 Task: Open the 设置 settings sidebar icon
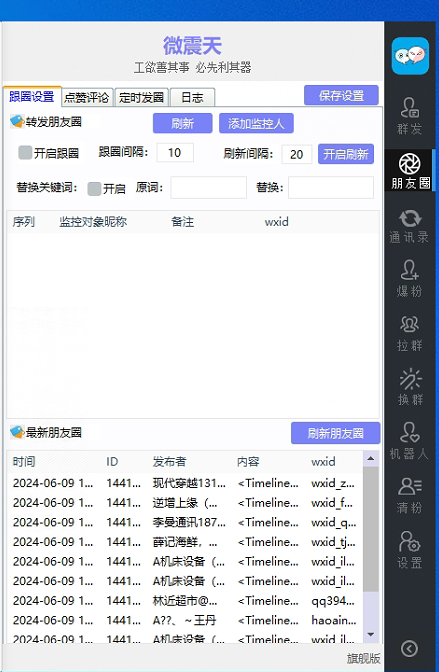point(410,549)
